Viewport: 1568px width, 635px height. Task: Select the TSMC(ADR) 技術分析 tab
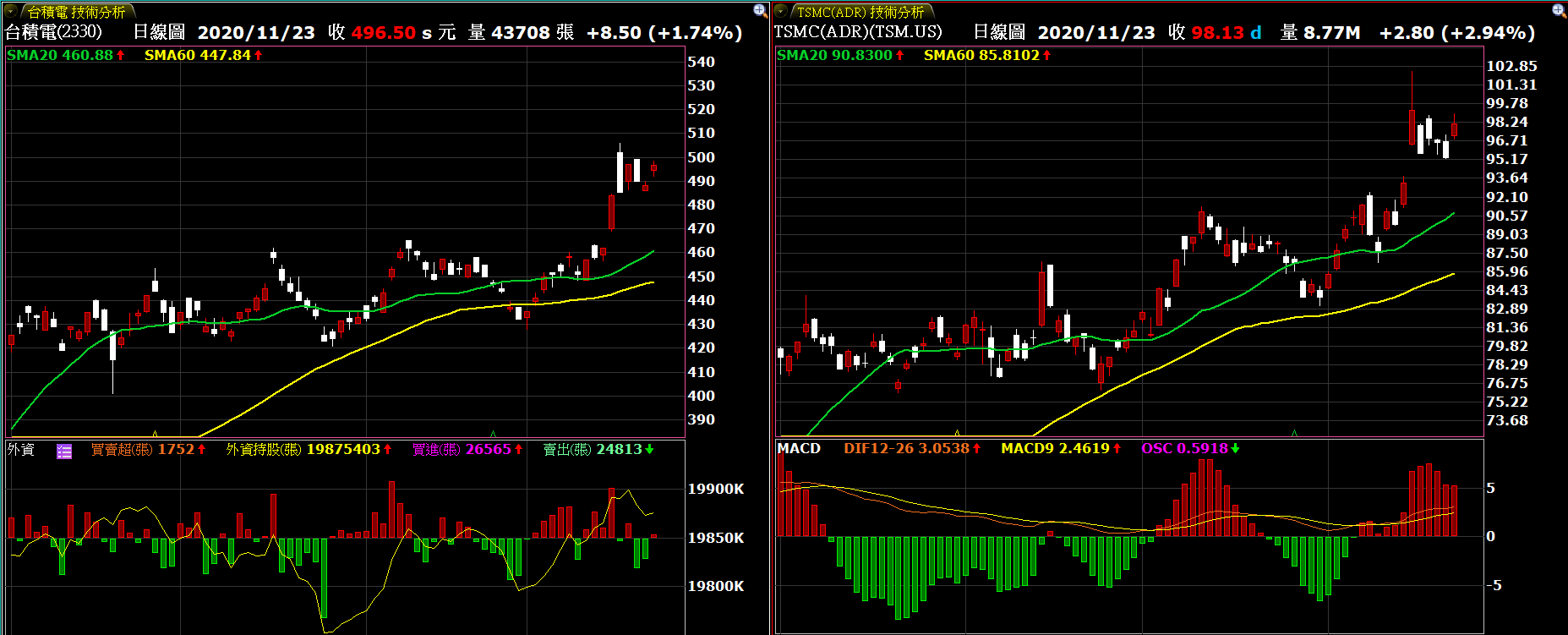tap(860, 12)
